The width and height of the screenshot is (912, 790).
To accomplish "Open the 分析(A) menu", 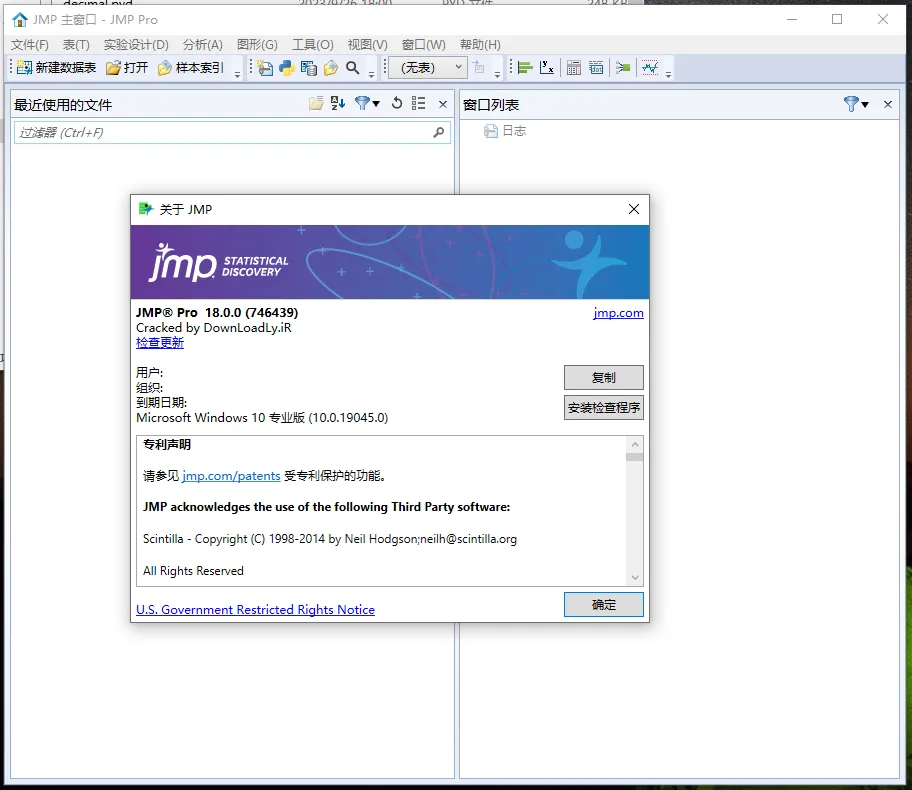I will [x=202, y=45].
